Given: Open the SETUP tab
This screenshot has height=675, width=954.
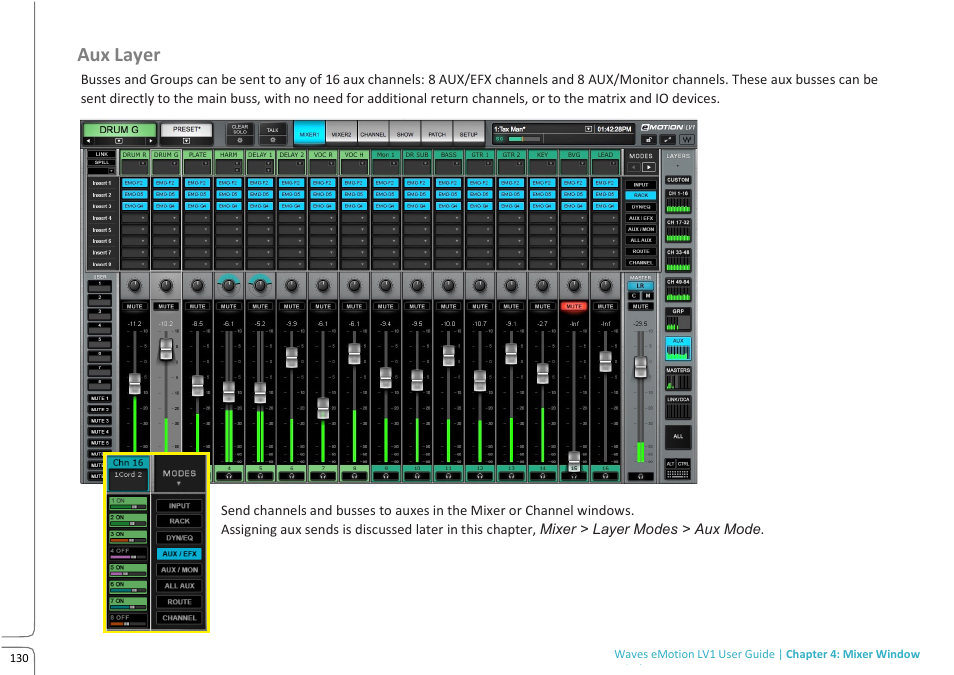Looking at the screenshot, I should click(x=468, y=133).
